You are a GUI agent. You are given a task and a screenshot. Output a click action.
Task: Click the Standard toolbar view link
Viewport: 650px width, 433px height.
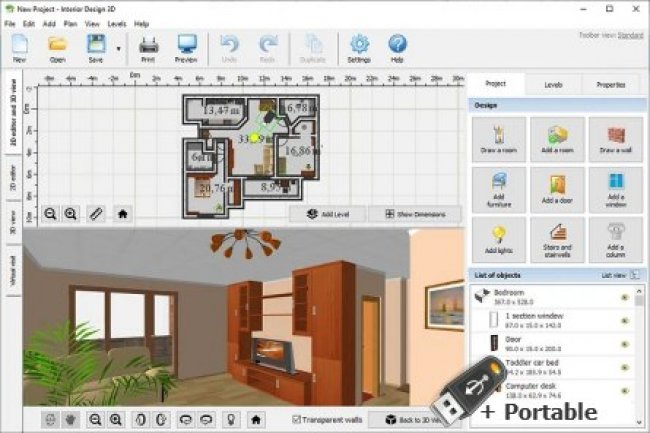point(630,36)
